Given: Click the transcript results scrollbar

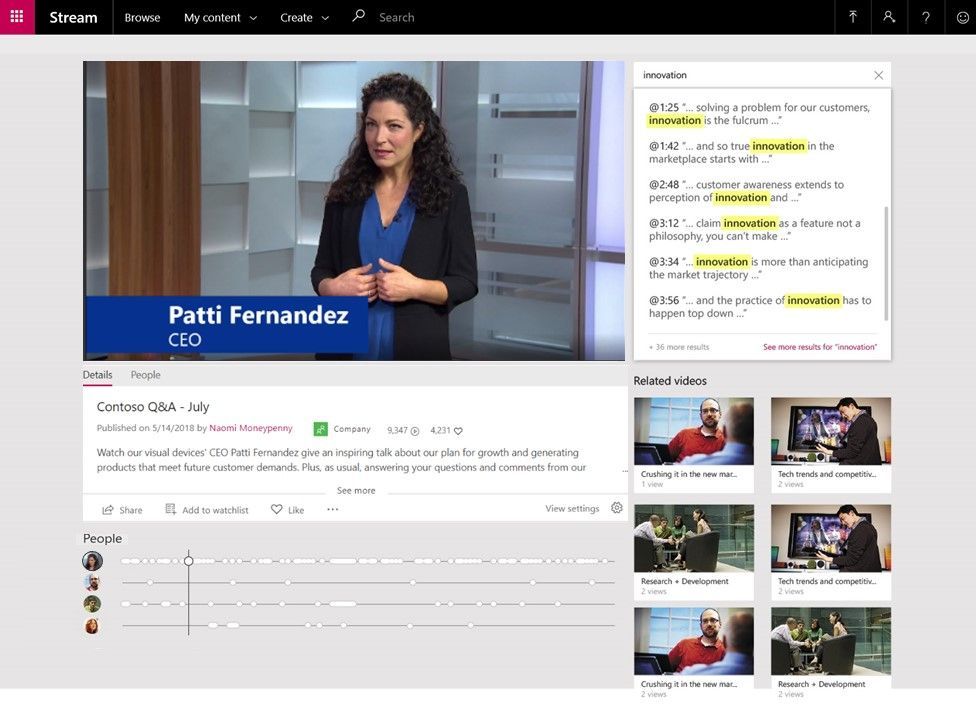Looking at the screenshot, I should click(886, 263).
